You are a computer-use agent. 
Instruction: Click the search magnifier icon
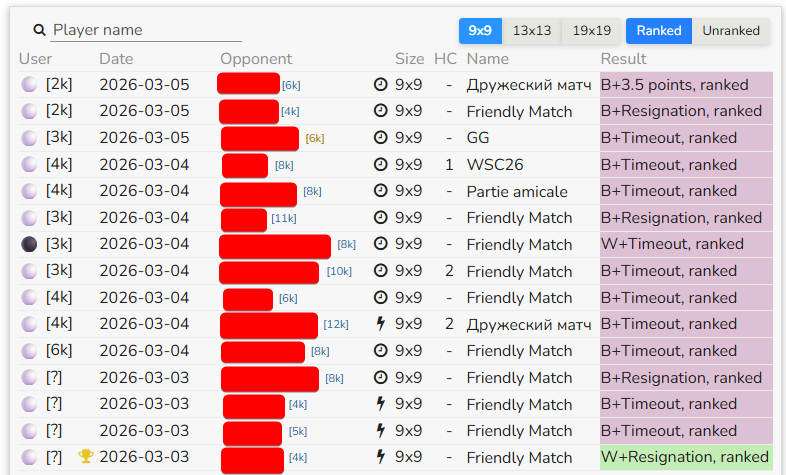pyautogui.click(x=39, y=30)
